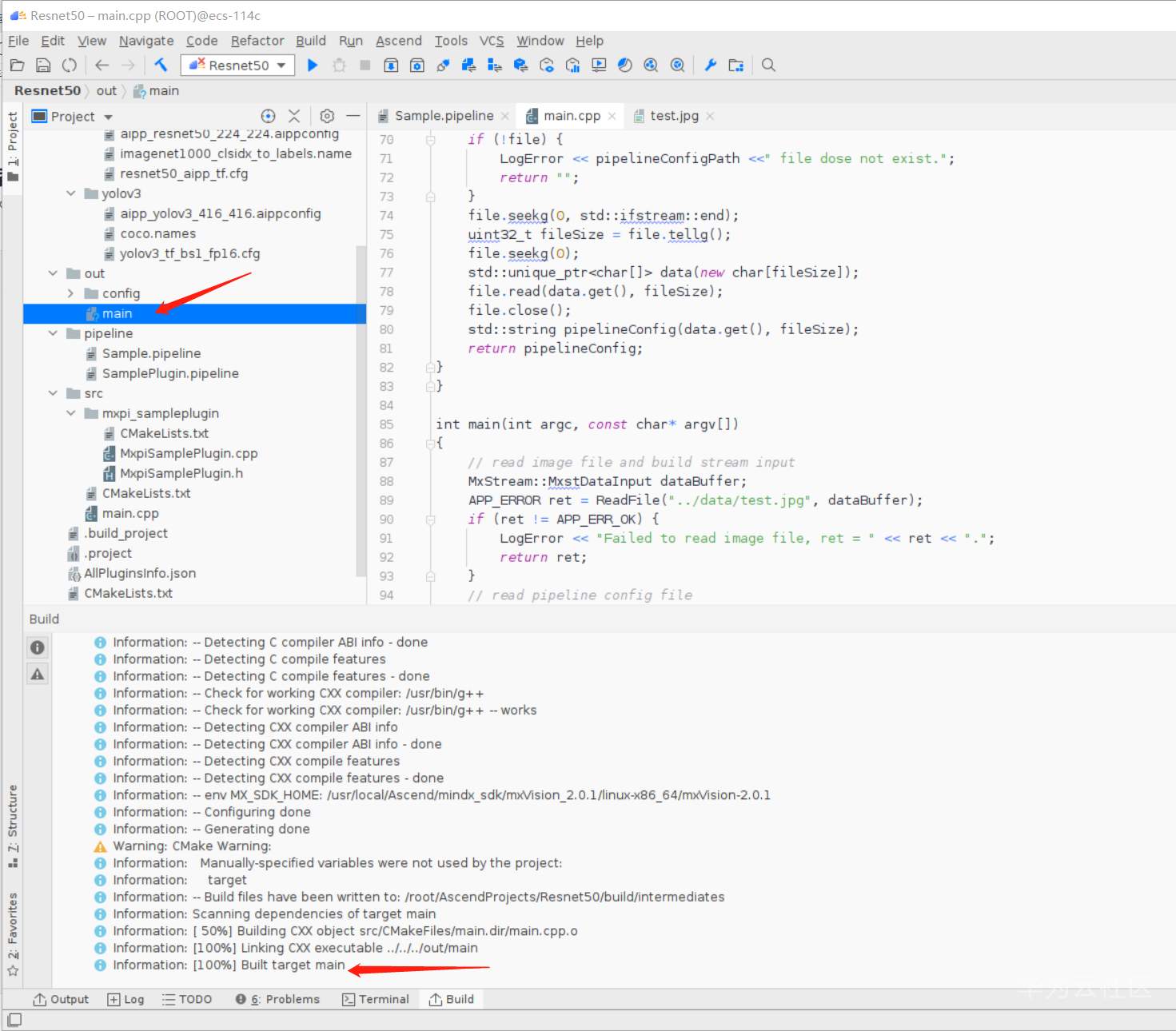The image size is (1176, 1031).
Task: Click the Search Everywhere magnifier icon
Action: click(x=768, y=66)
